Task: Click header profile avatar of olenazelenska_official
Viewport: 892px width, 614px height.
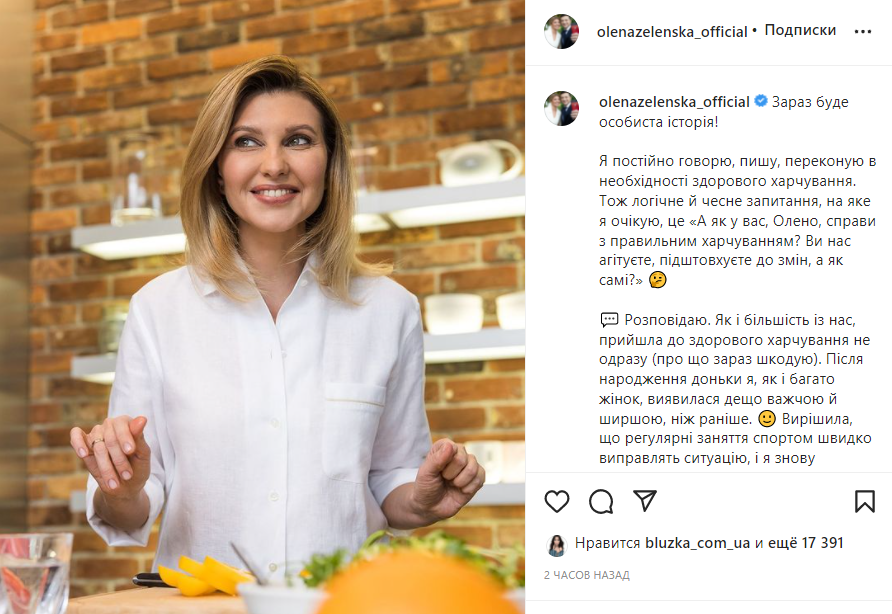Action: click(x=561, y=31)
